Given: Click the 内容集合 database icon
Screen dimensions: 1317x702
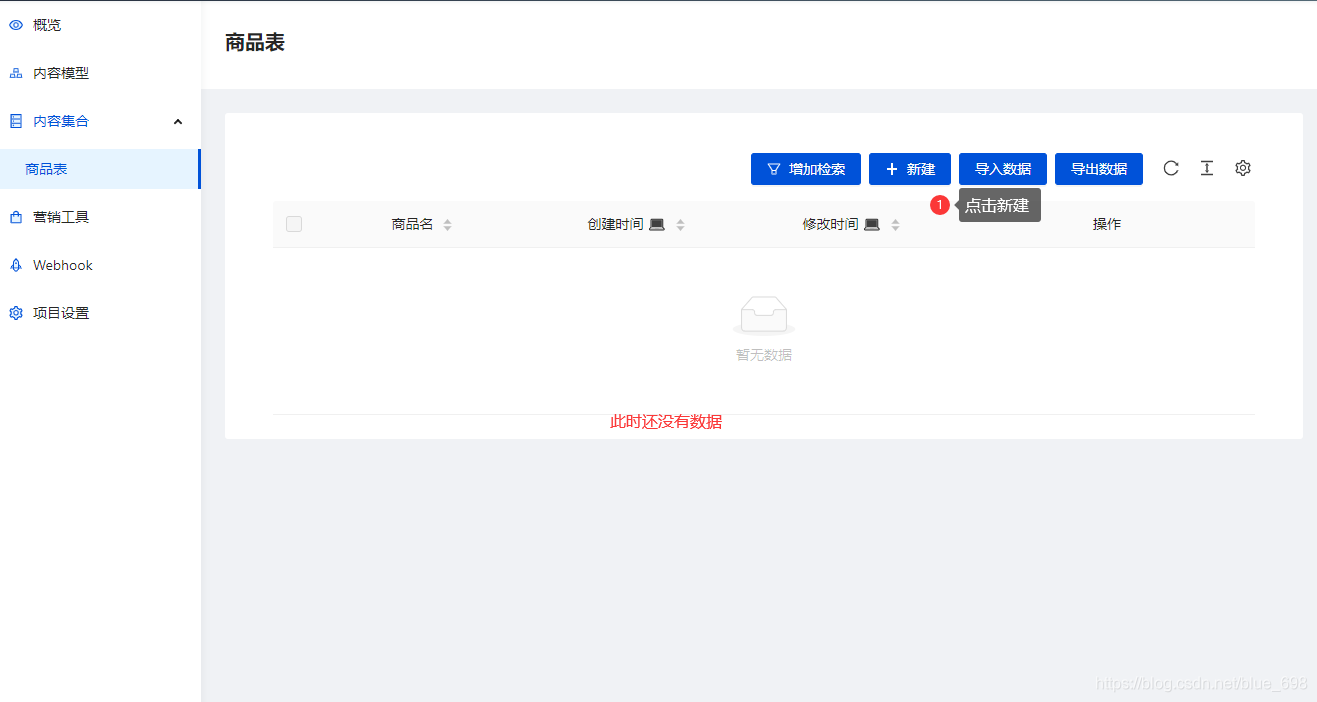Looking at the screenshot, I should tap(16, 121).
